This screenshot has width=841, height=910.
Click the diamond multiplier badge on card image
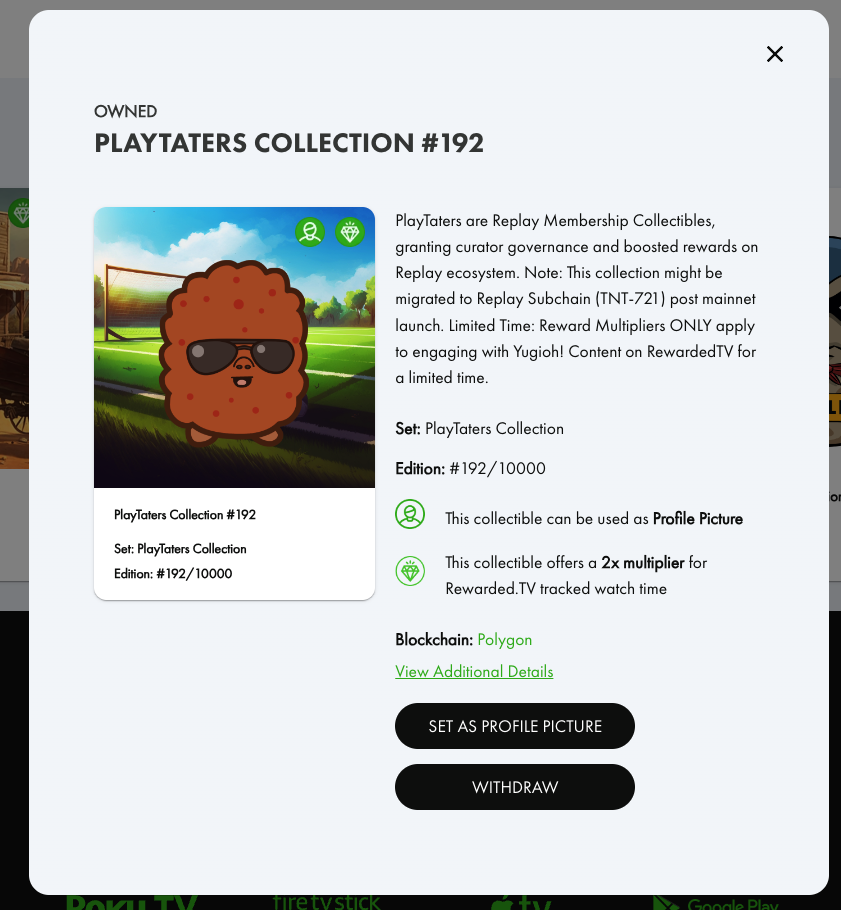point(350,232)
